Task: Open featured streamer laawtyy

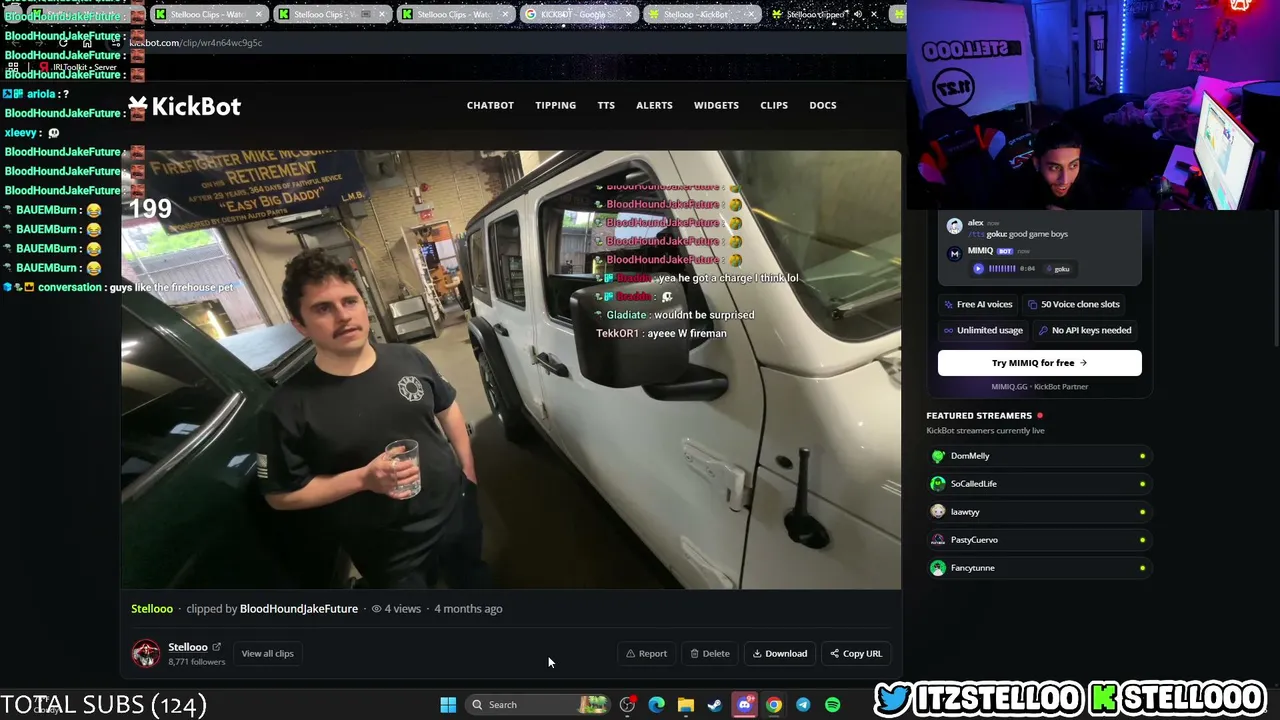Action: coord(1038,512)
